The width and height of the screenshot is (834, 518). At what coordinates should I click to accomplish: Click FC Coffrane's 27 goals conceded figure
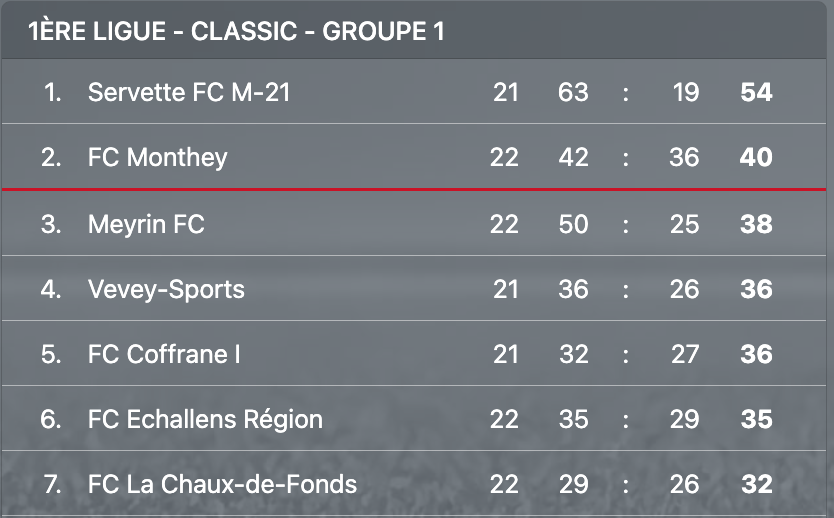pos(685,354)
